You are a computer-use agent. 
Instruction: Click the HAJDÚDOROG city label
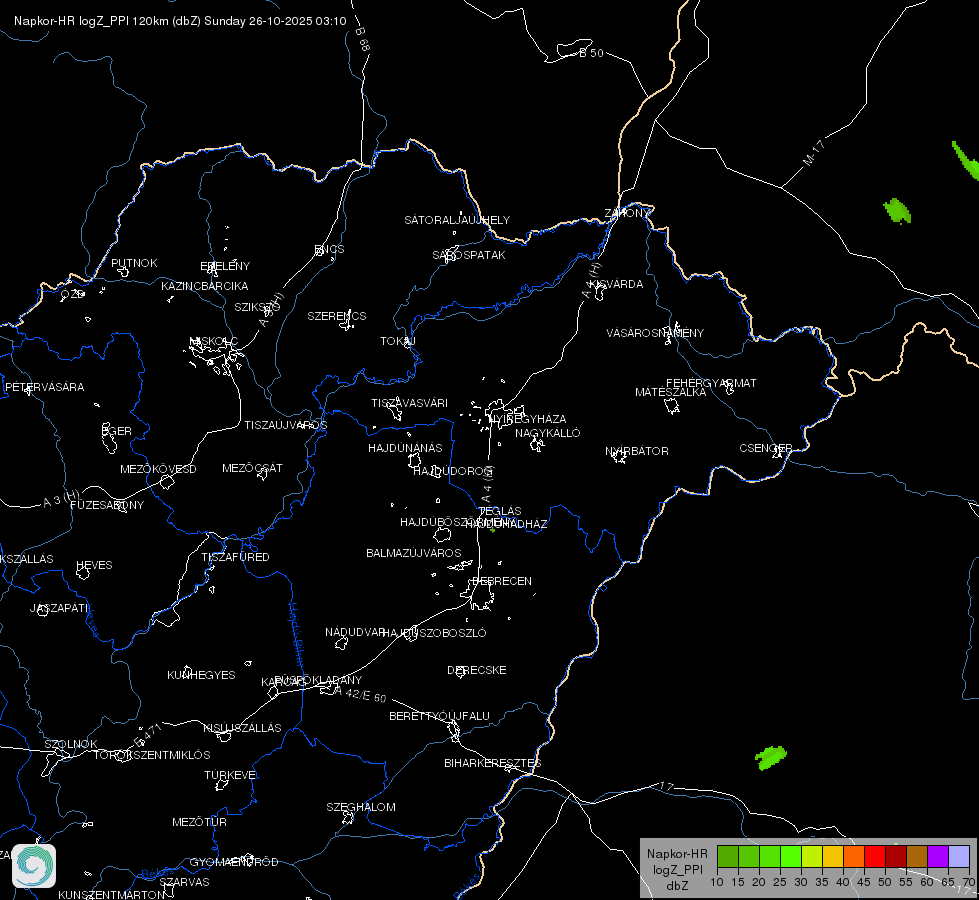[x=453, y=471]
